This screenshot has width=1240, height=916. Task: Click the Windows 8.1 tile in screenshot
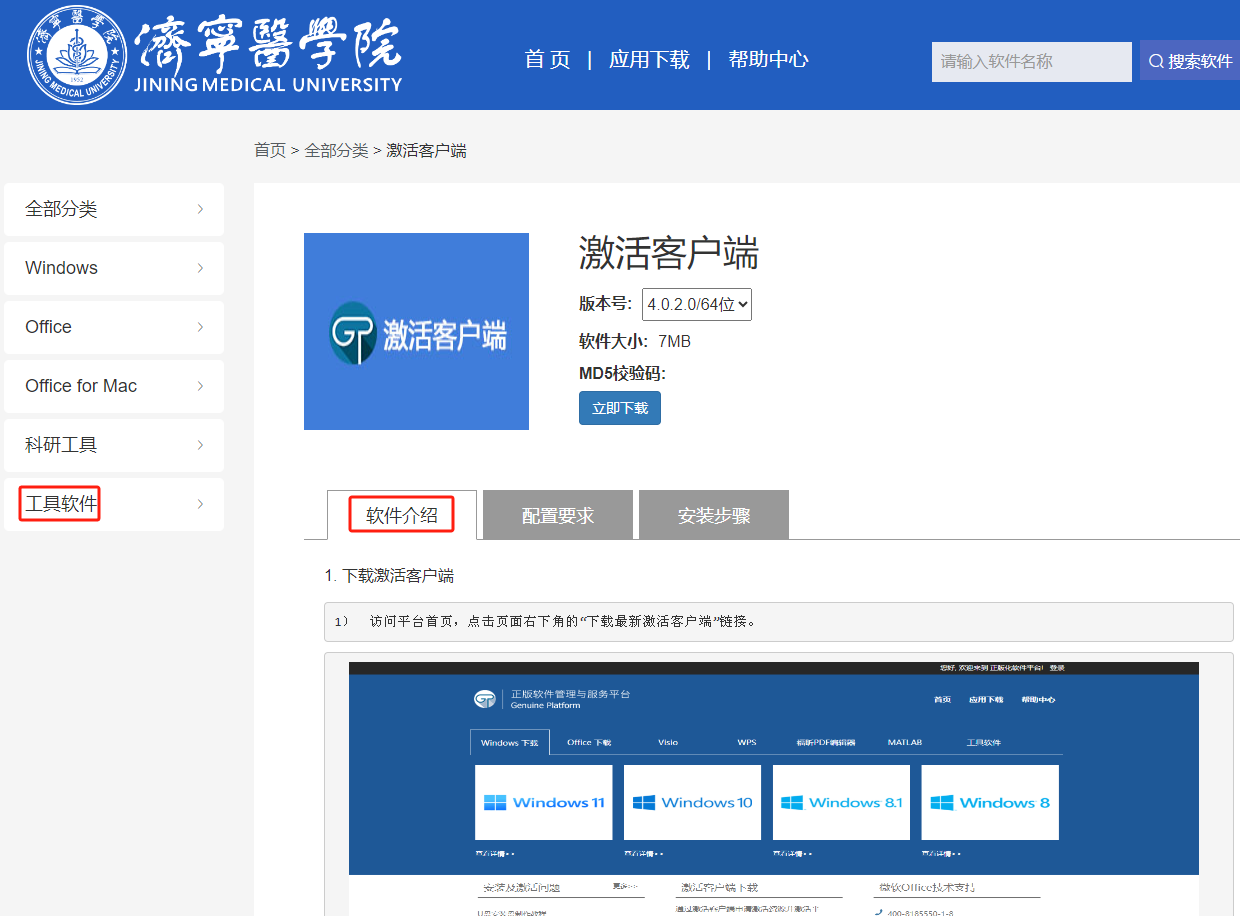(841, 802)
